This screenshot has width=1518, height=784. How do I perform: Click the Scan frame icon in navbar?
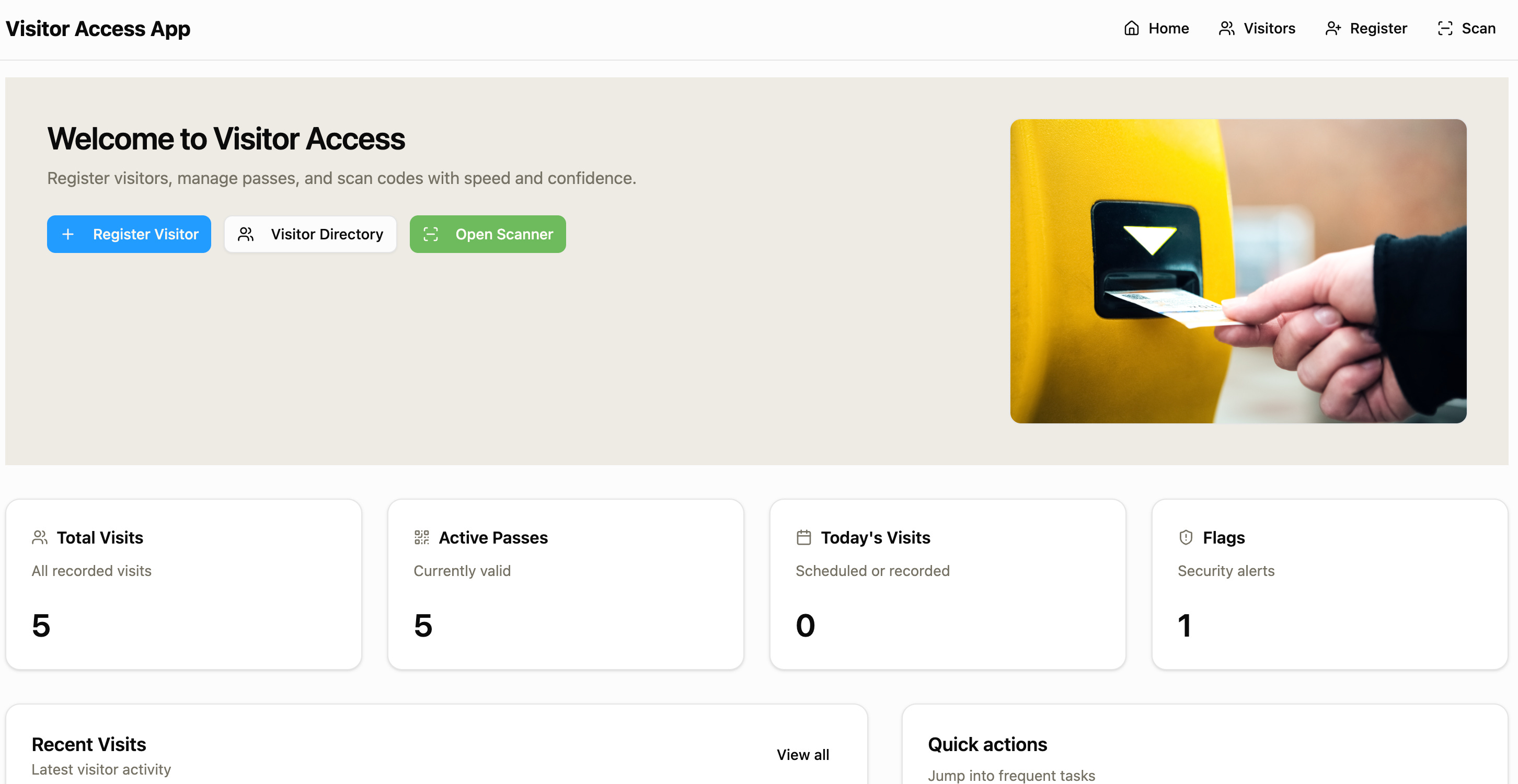[x=1444, y=28]
